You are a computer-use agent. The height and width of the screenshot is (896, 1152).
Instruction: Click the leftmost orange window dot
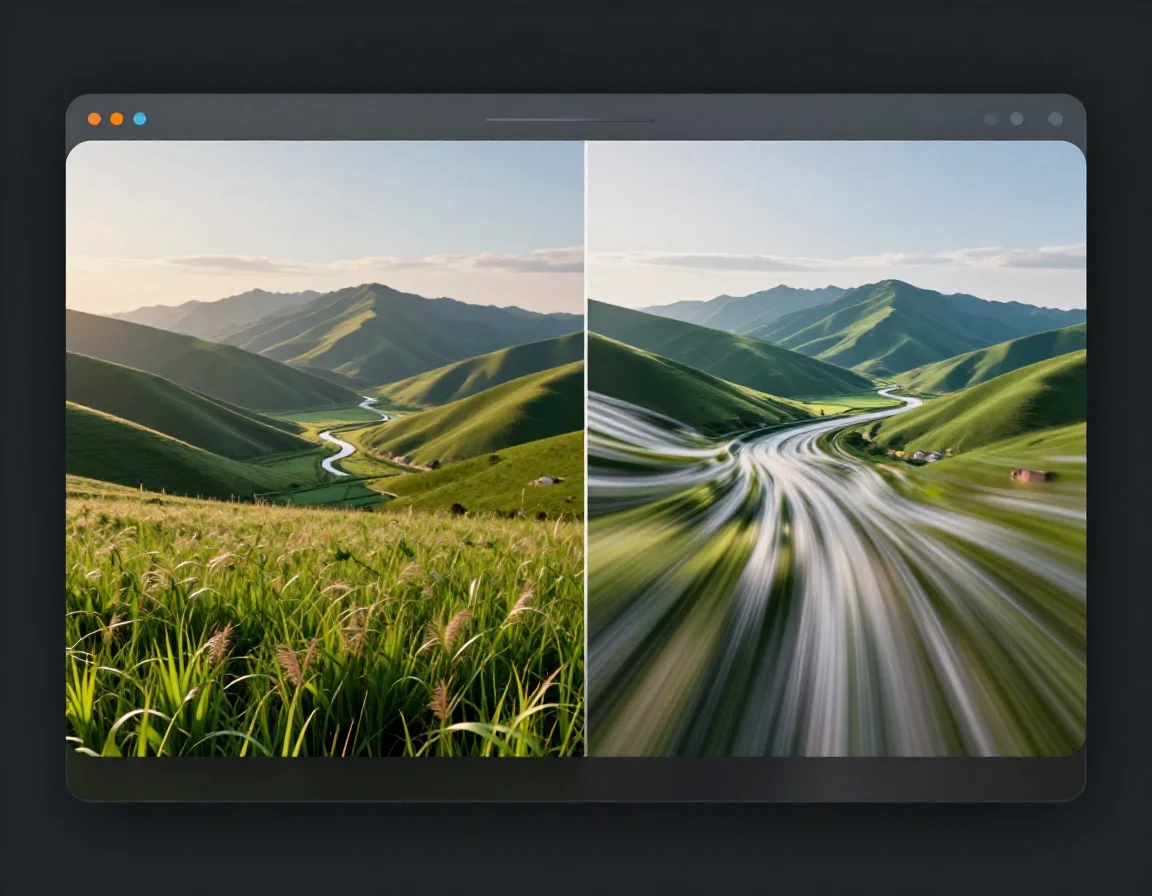click(94, 118)
